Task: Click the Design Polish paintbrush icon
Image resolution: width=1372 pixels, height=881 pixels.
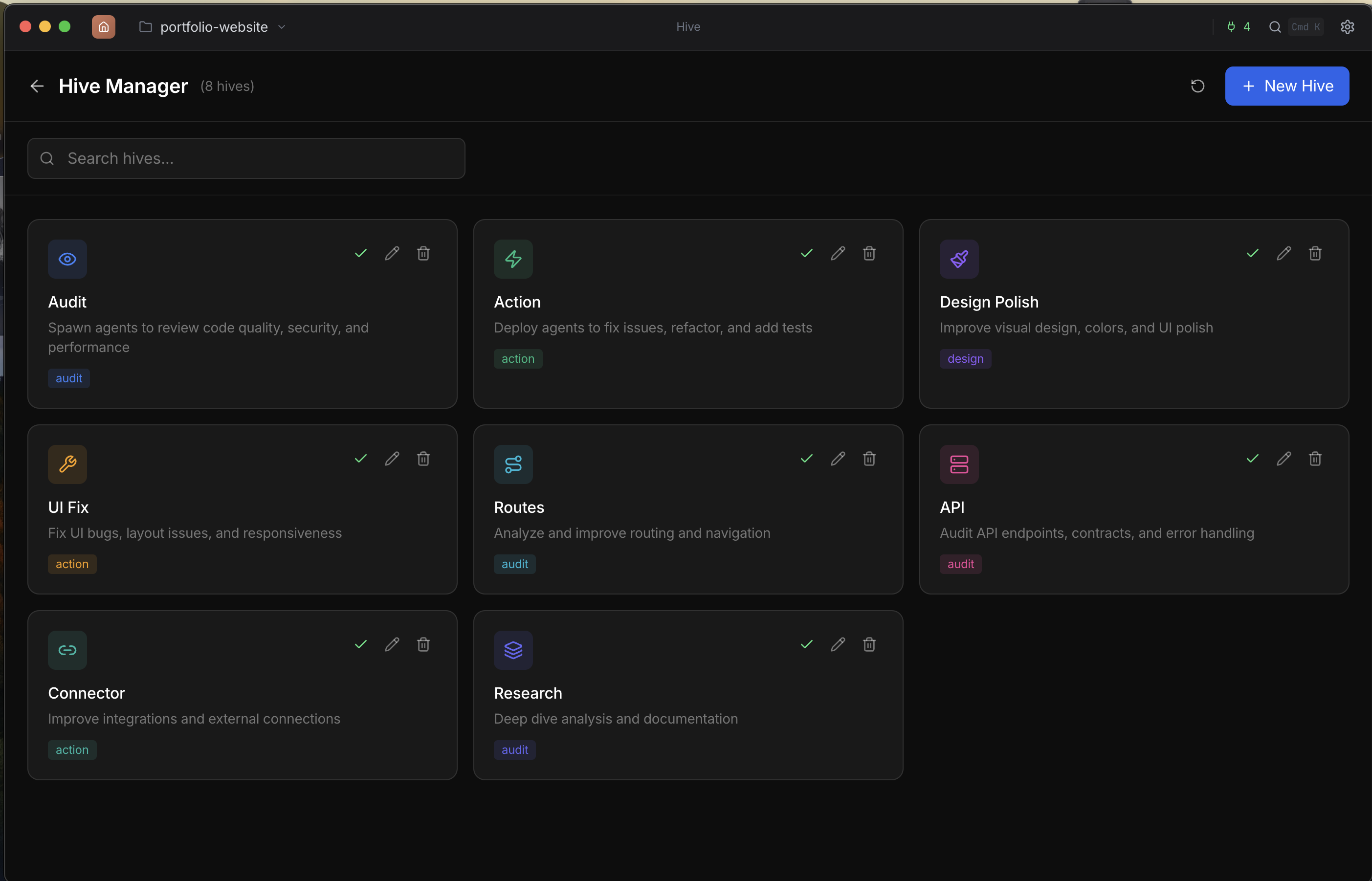Action: point(959,259)
